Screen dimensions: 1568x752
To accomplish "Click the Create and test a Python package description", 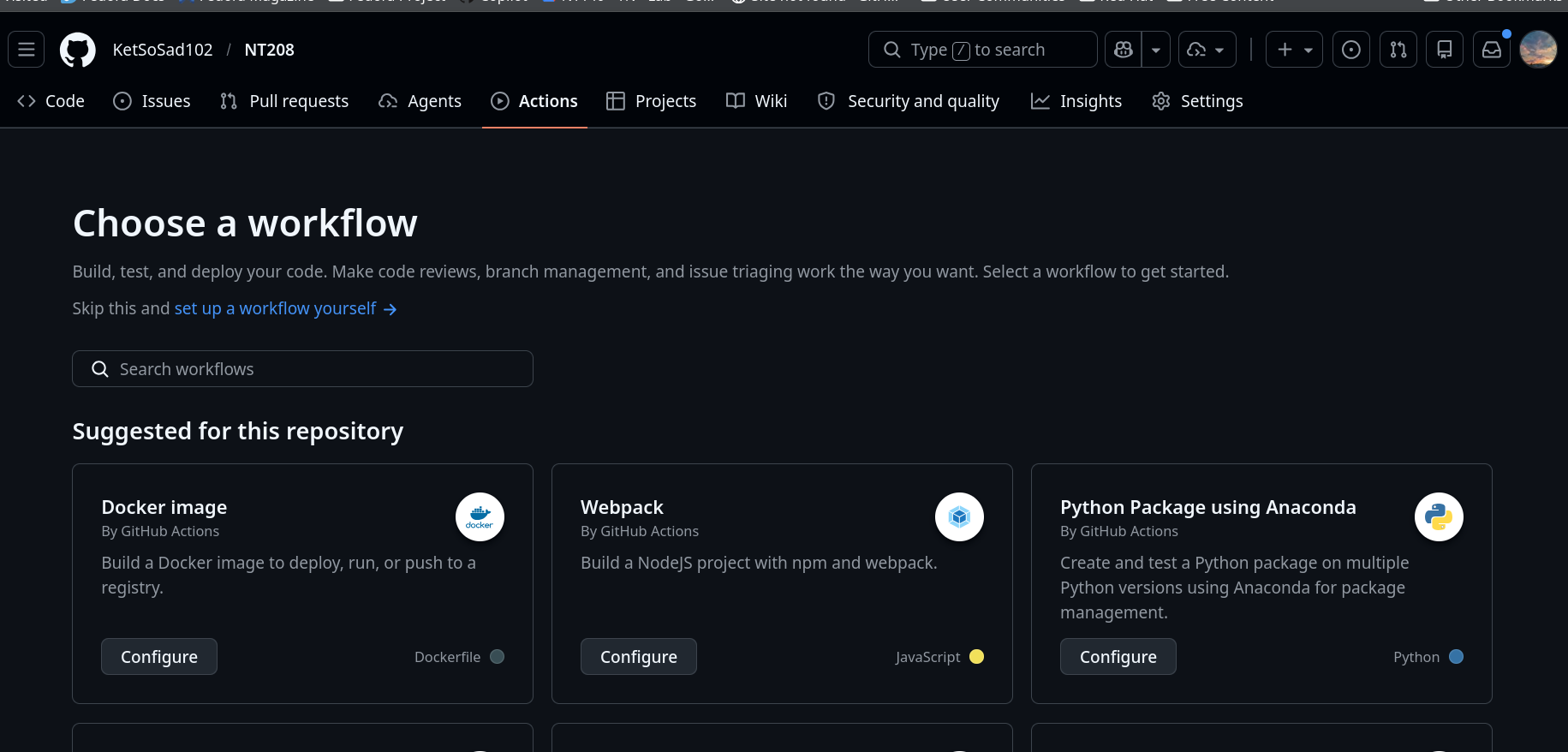I will [x=1235, y=588].
